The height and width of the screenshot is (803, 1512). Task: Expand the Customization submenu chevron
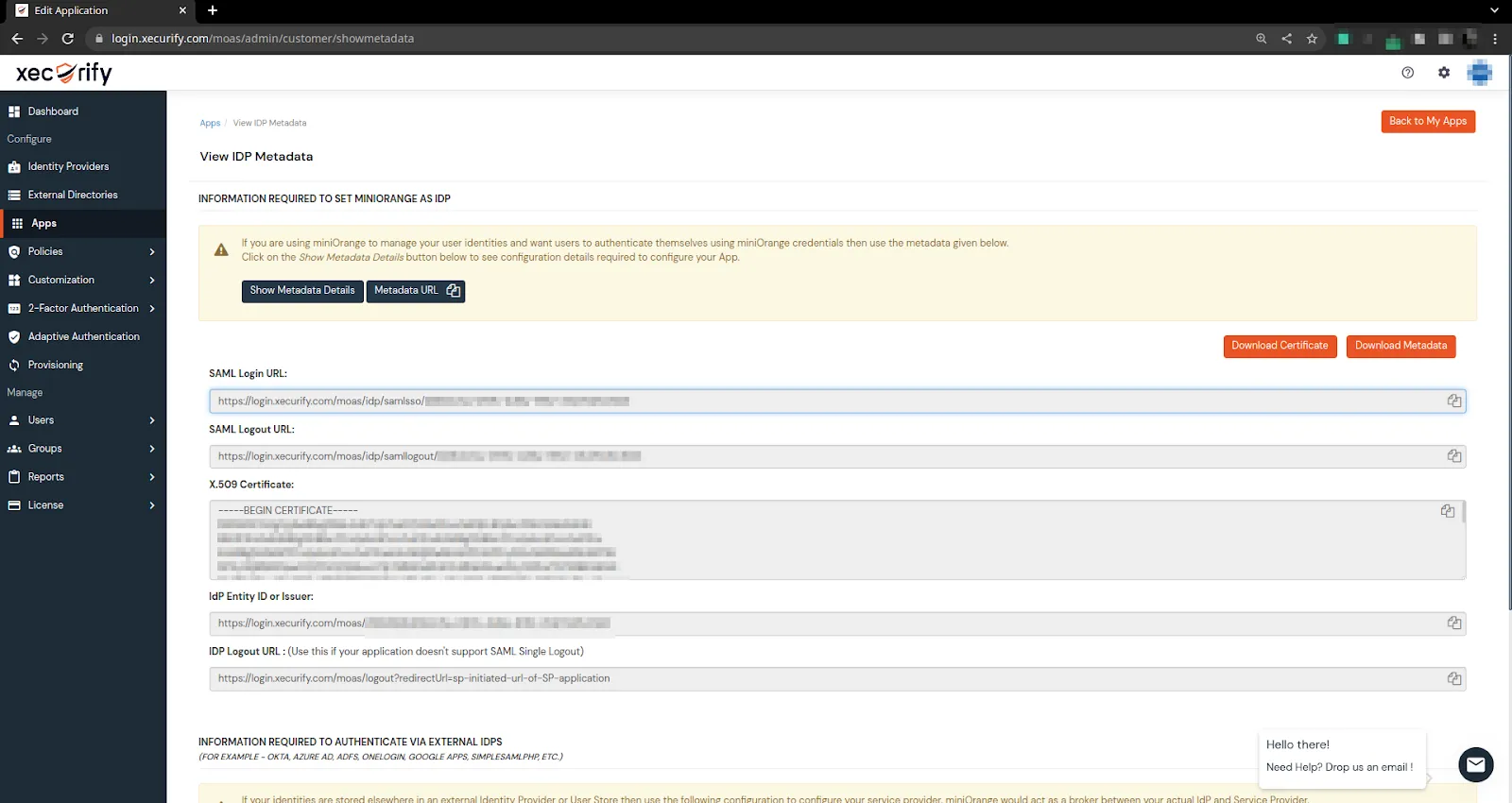[x=152, y=280]
